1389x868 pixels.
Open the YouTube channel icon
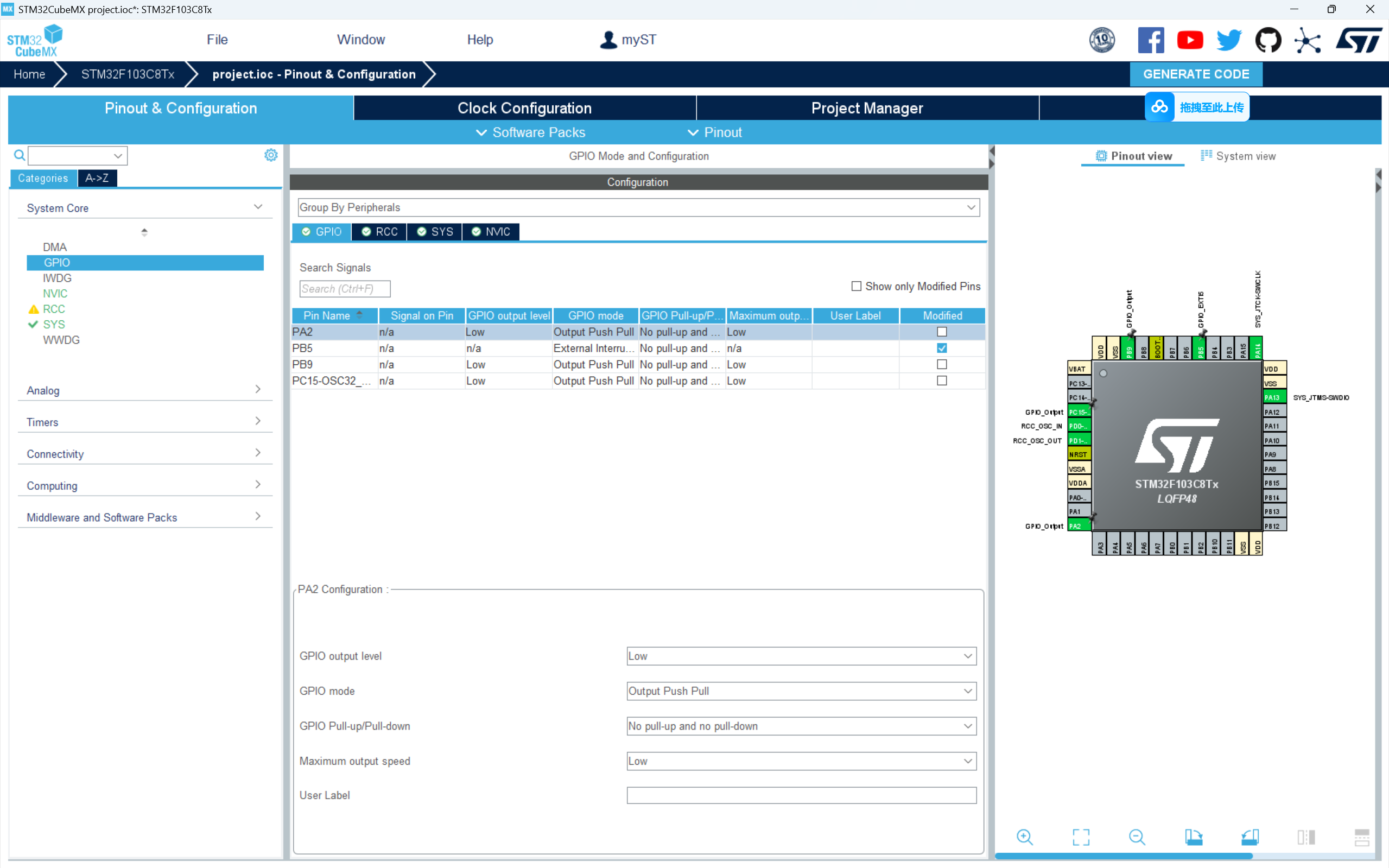[1190, 40]
